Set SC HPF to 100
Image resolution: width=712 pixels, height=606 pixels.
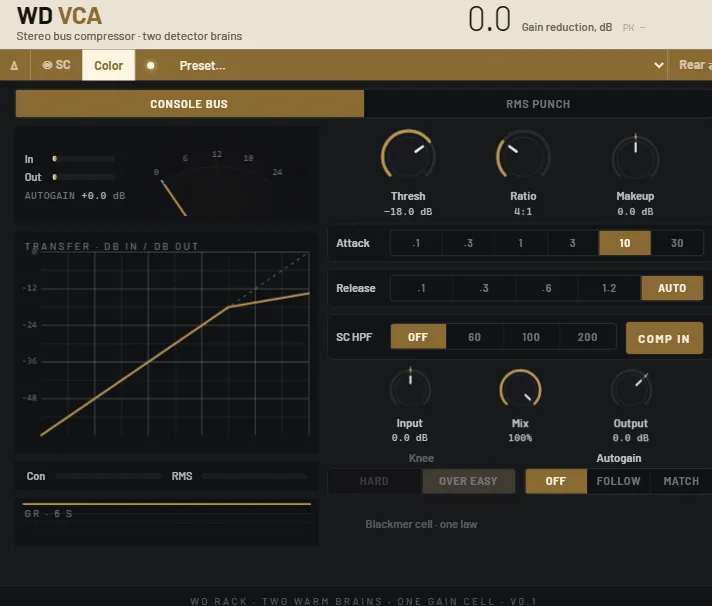[x=531, y=337]
